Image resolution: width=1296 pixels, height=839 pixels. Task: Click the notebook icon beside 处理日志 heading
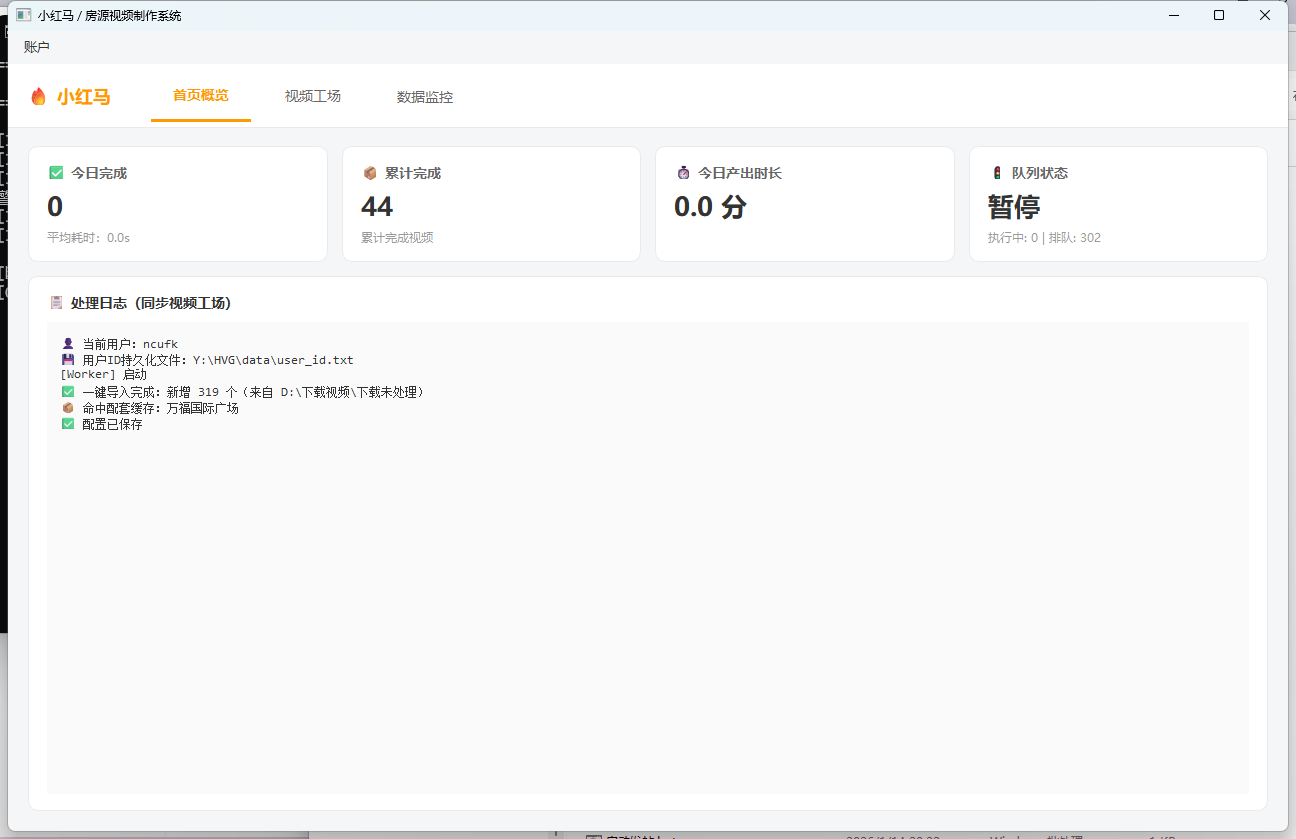pyautogui.click(x=57, y=303)
